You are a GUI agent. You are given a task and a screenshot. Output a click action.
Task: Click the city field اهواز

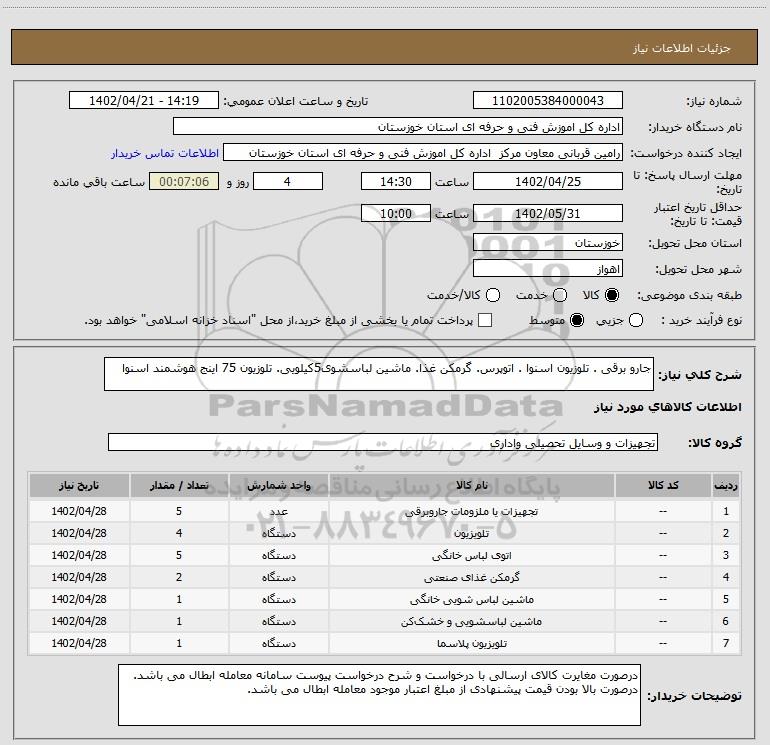click(x=548, y=269)
